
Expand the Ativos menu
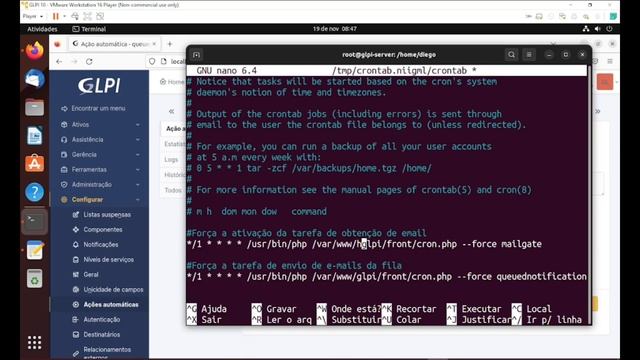(x=99, y=124)
